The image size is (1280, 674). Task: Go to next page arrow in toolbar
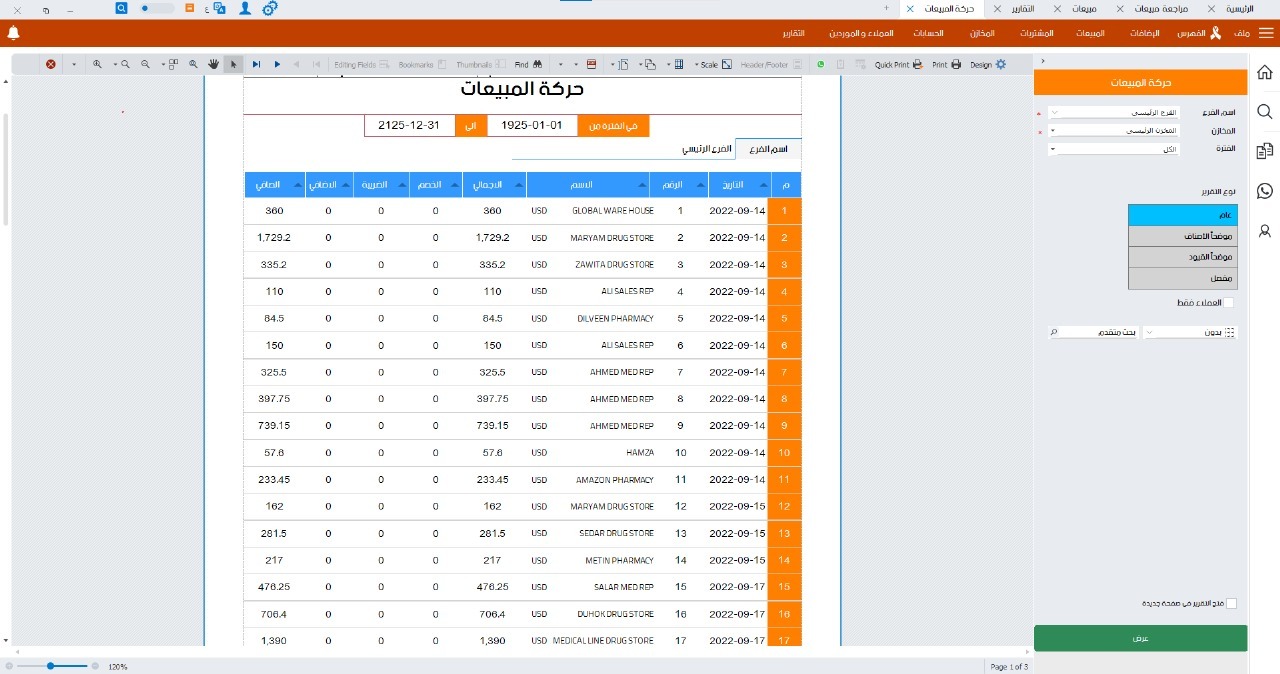pyautogui.click(x=277, y=64)
